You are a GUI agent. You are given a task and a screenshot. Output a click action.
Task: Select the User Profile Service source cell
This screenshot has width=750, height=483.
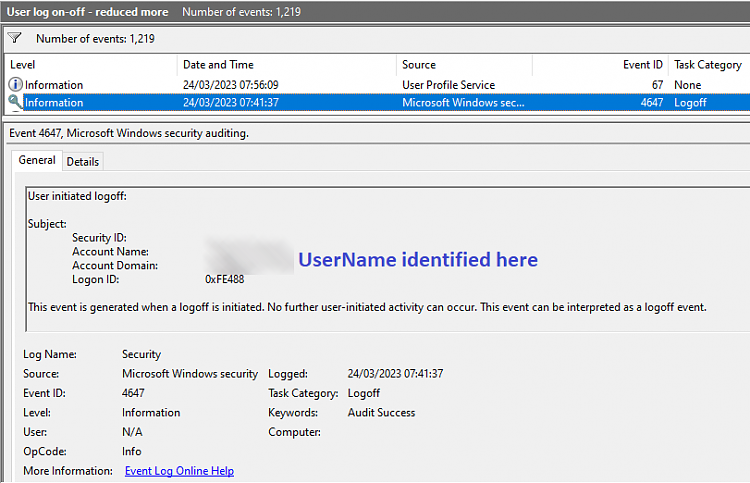tap(448, 85)
